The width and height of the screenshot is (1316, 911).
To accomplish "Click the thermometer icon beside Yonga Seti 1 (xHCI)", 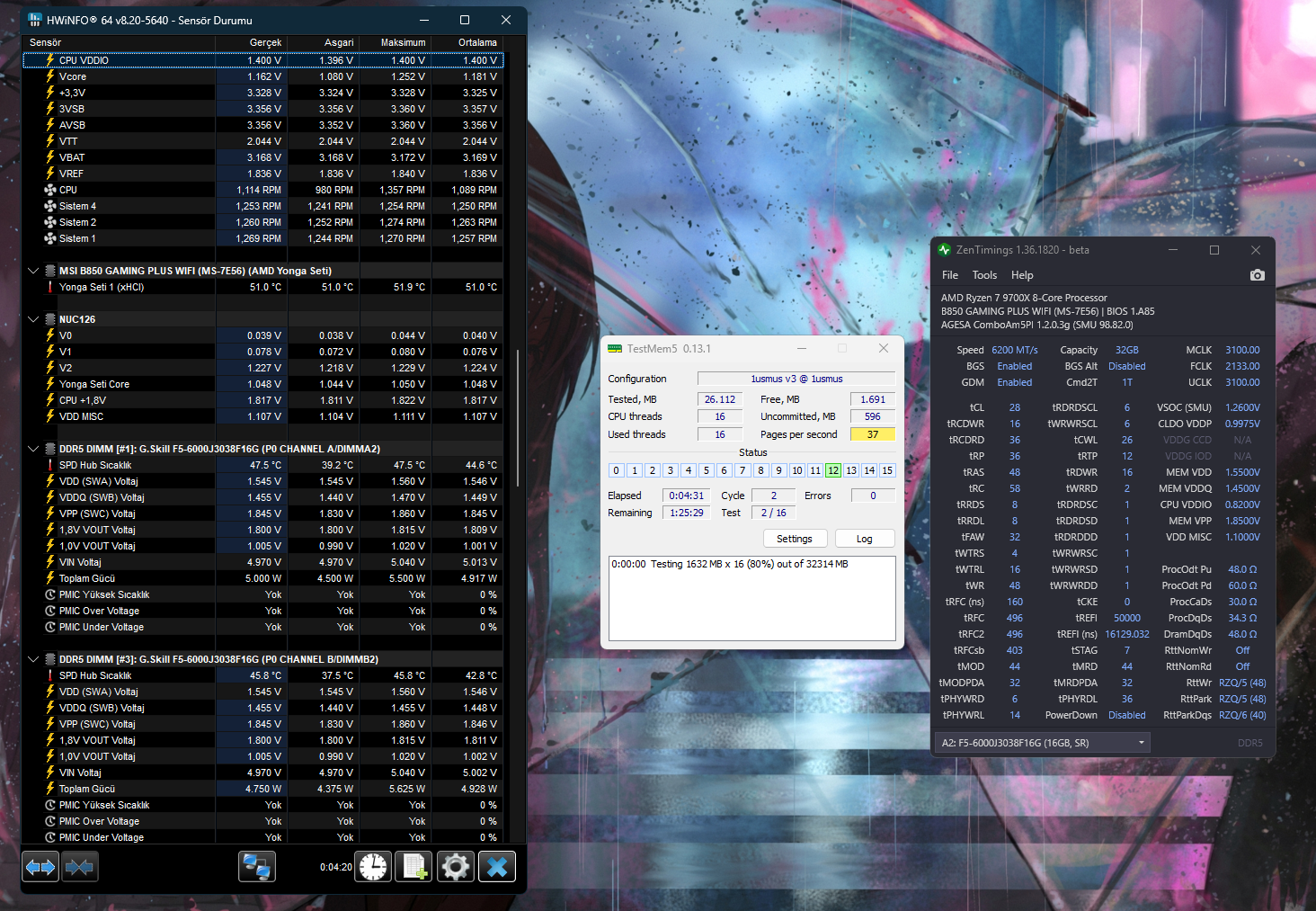I will [x=50, y=287].
